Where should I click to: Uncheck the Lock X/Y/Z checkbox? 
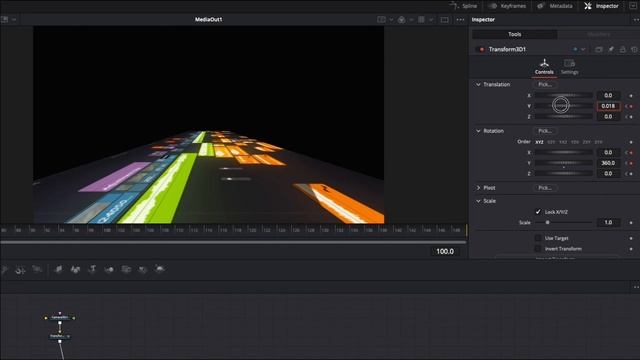[x=538, y=212]
